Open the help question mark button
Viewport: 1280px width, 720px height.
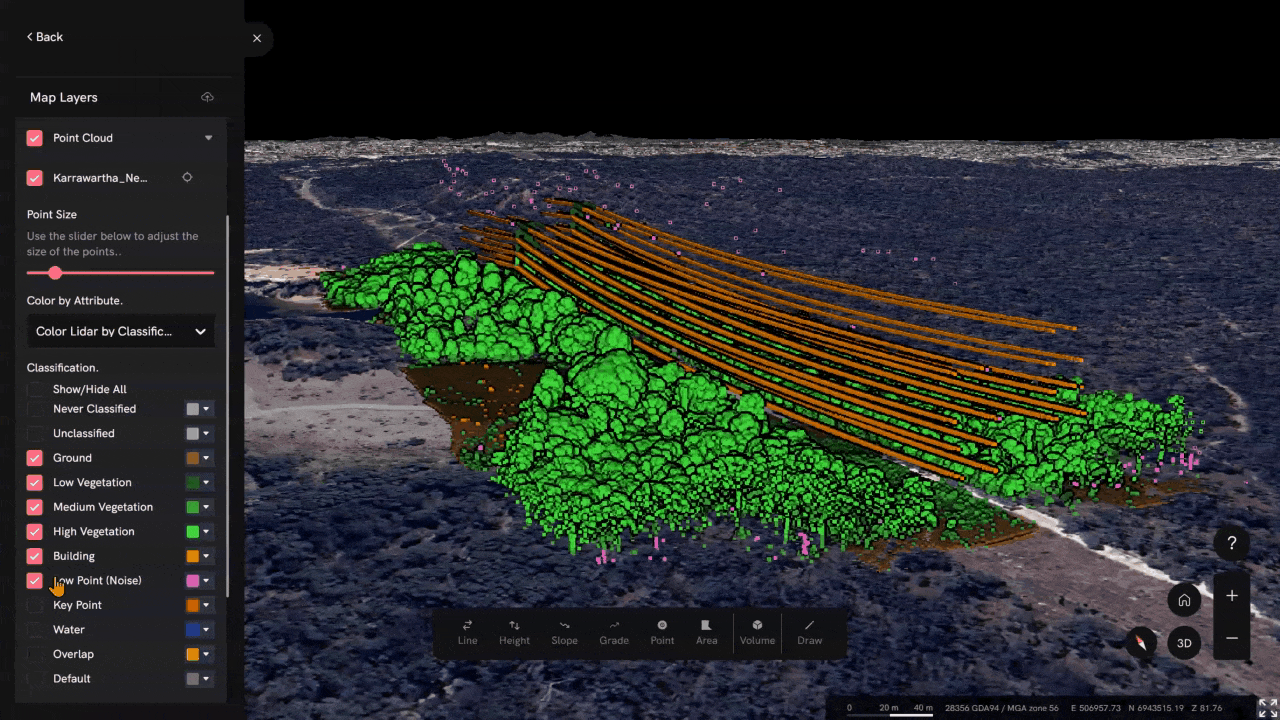point(1232,543)
